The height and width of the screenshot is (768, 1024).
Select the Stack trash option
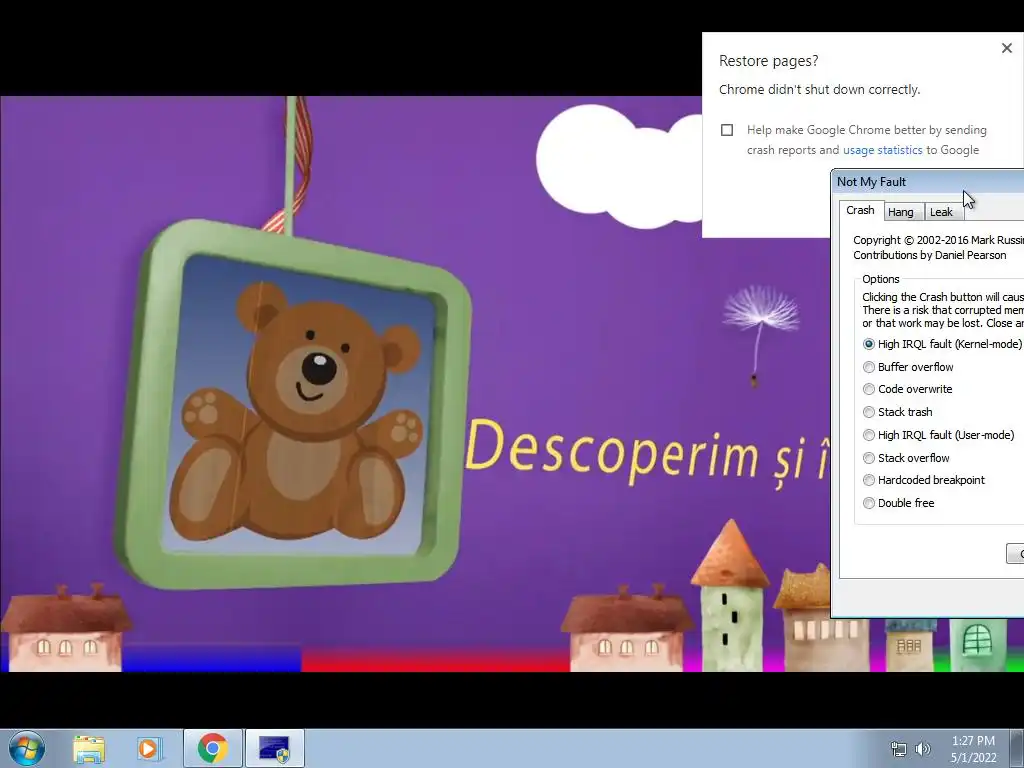coord(897,412)
